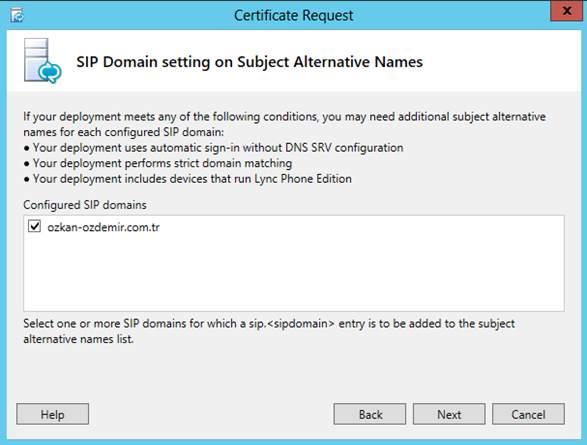587x445 pixels.
Task: Click the alternative names list footer line
Action: click(78, 339)
